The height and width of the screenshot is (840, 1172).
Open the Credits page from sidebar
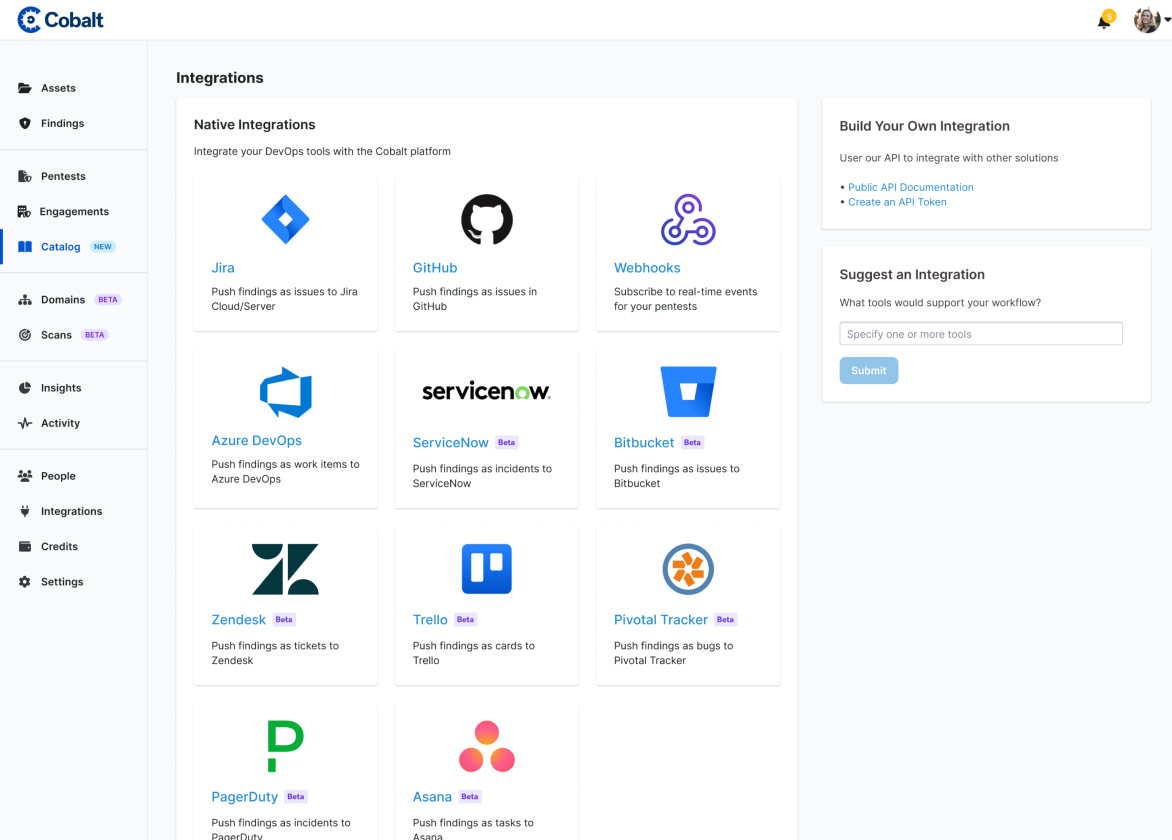click(59, 546)
